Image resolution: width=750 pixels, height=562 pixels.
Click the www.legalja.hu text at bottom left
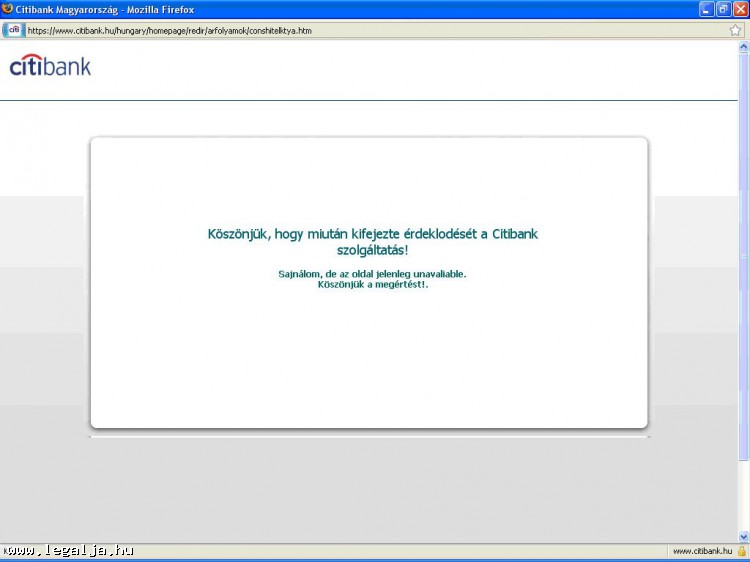(x=68, y=550)
